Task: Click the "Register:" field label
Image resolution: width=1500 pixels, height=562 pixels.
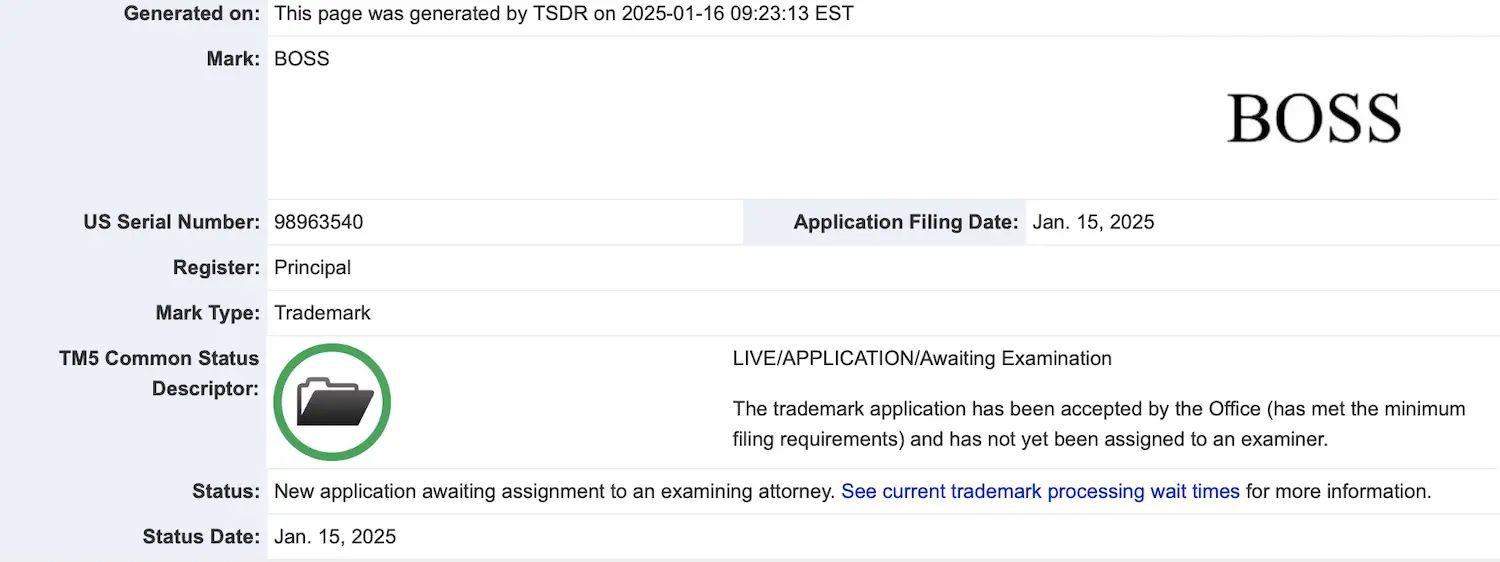Action: coord(216,267)
